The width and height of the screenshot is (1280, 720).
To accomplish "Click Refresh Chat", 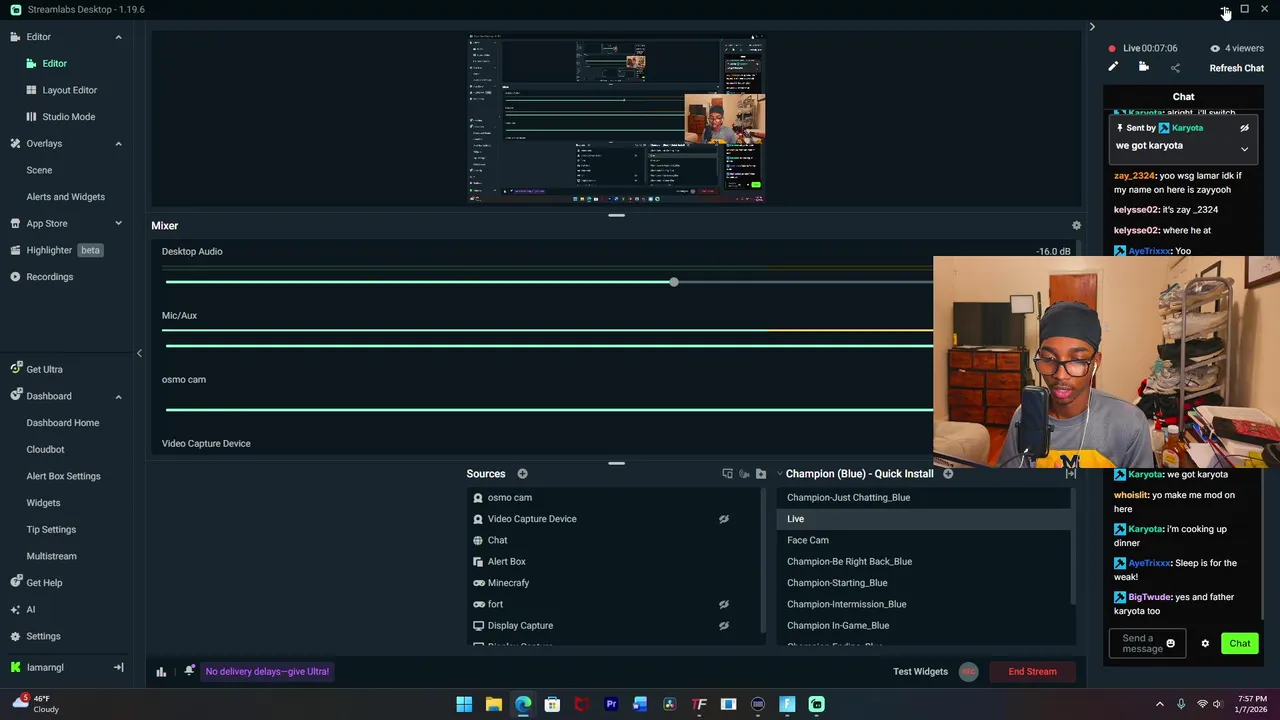I will (x=1237, y=68).
